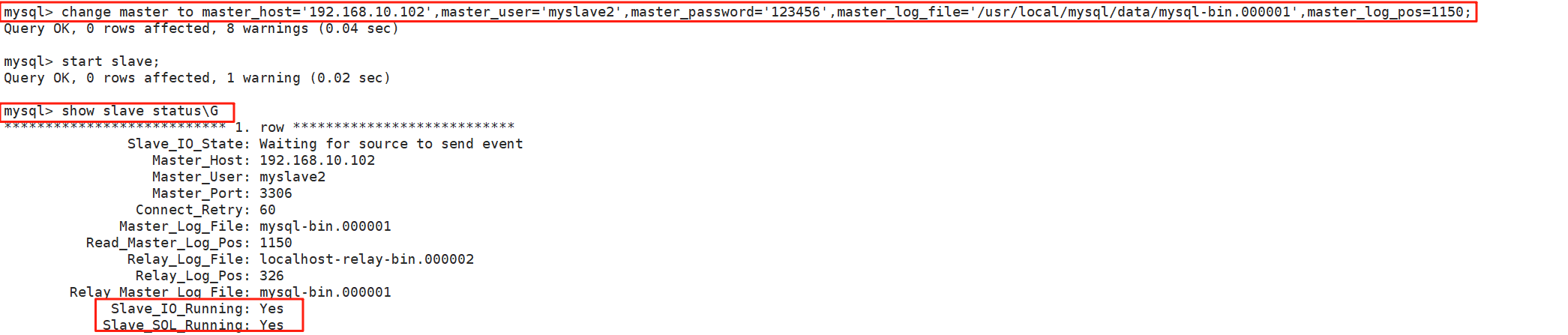Click the Slave_SQL_Running Yes value

point(271,325)
